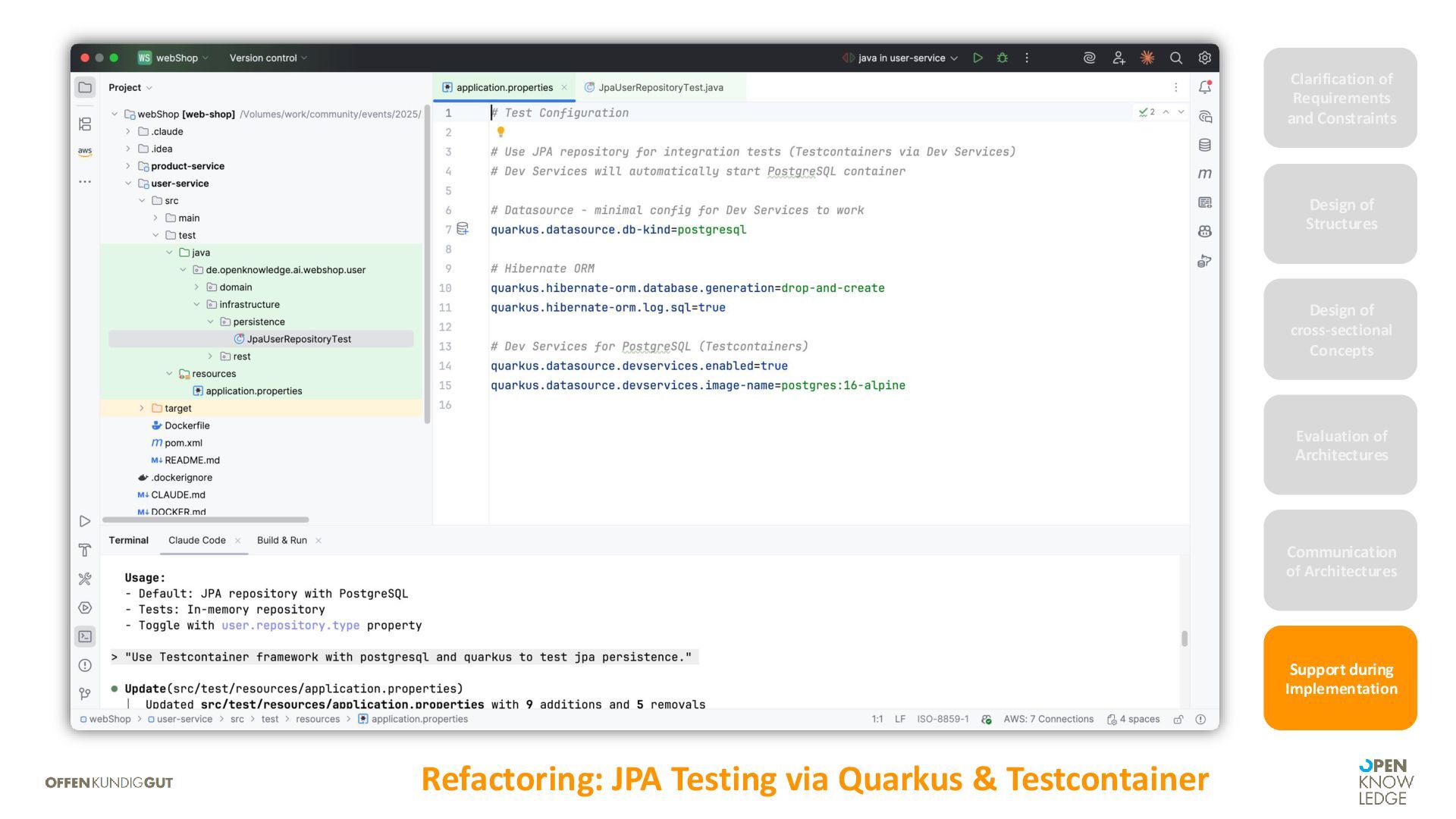This screenshot has height=819, width=1456.
Task: Click the Debug bug icon
Action: pyautogui.click(x=1003, y=58)
